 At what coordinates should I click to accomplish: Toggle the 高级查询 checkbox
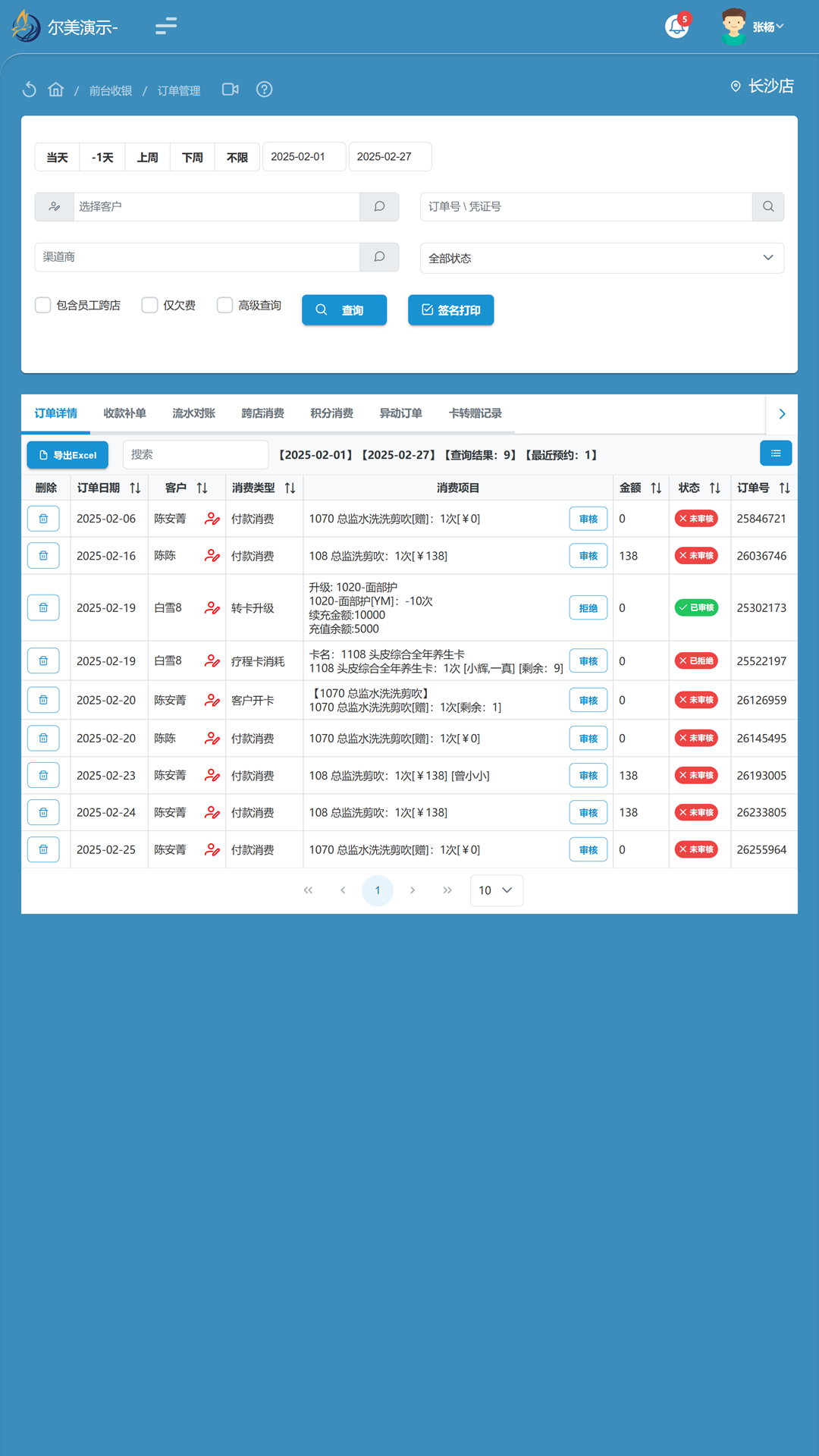coord(224,305)
